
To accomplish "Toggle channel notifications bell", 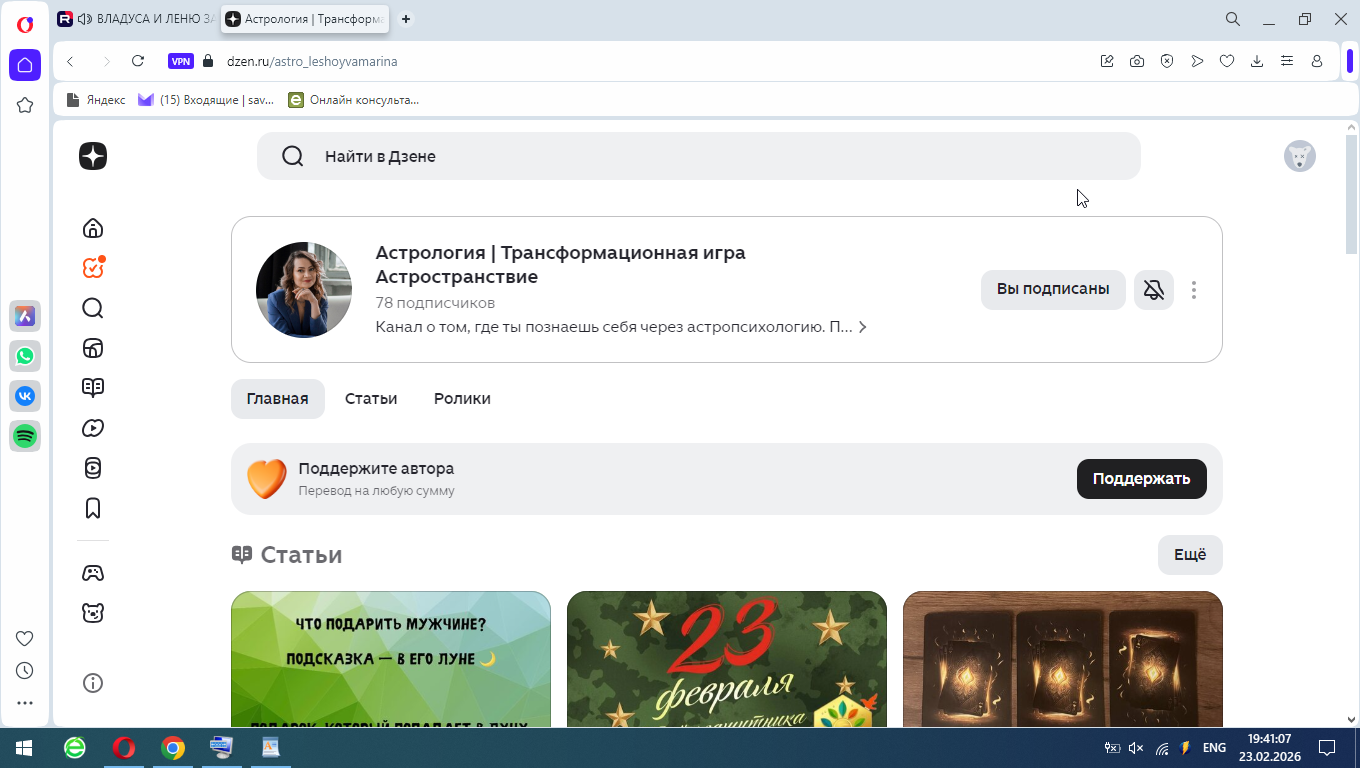I will (1154, 290).
